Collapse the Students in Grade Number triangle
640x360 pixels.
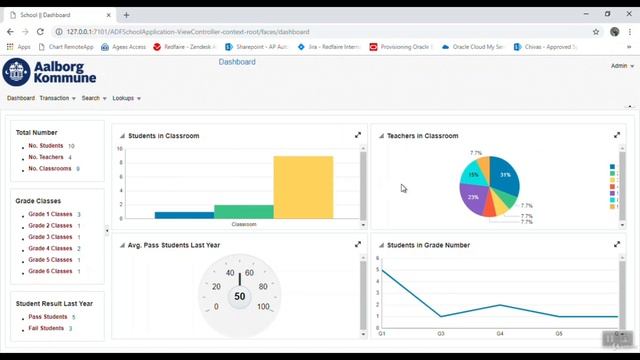381,245
